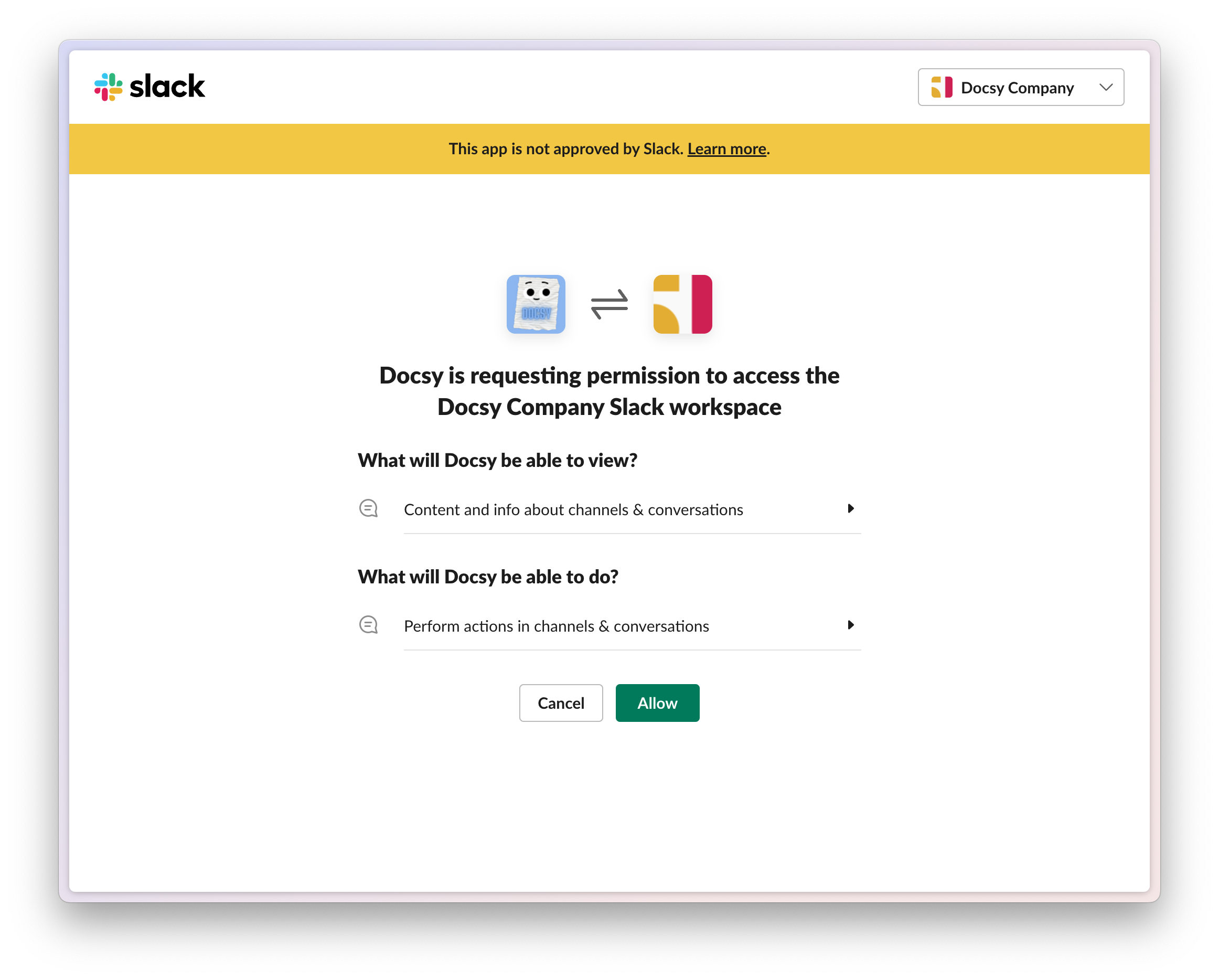The width and height of the screenshot is (1219, 980).
Task: Cancel the permission request
Action: 561,703
